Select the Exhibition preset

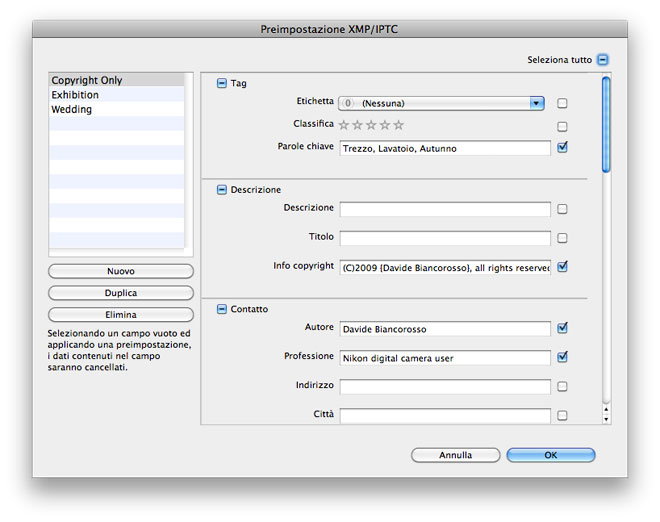(x=117, y=95)
